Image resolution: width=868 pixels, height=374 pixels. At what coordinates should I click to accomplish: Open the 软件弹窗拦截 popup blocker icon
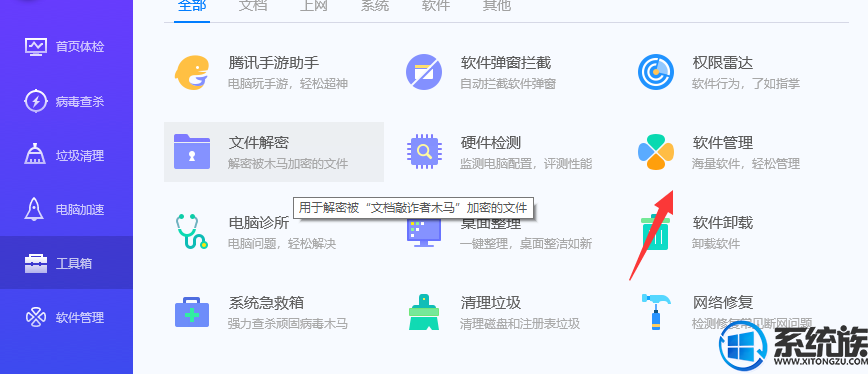pyautogui.click(x=424, y=72)
